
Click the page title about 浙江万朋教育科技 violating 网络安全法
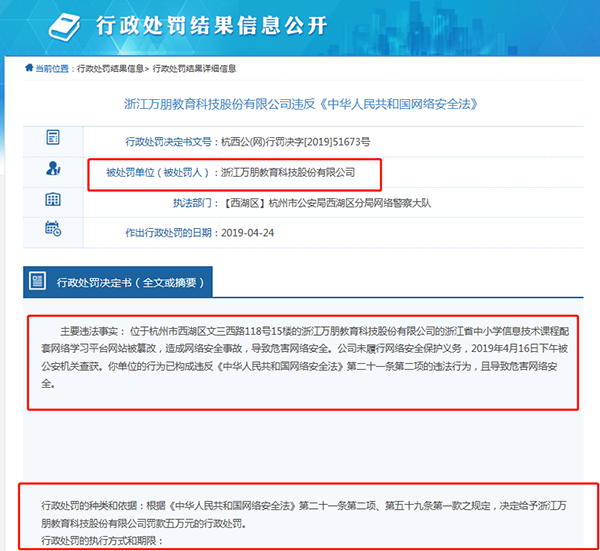point(299,102)
